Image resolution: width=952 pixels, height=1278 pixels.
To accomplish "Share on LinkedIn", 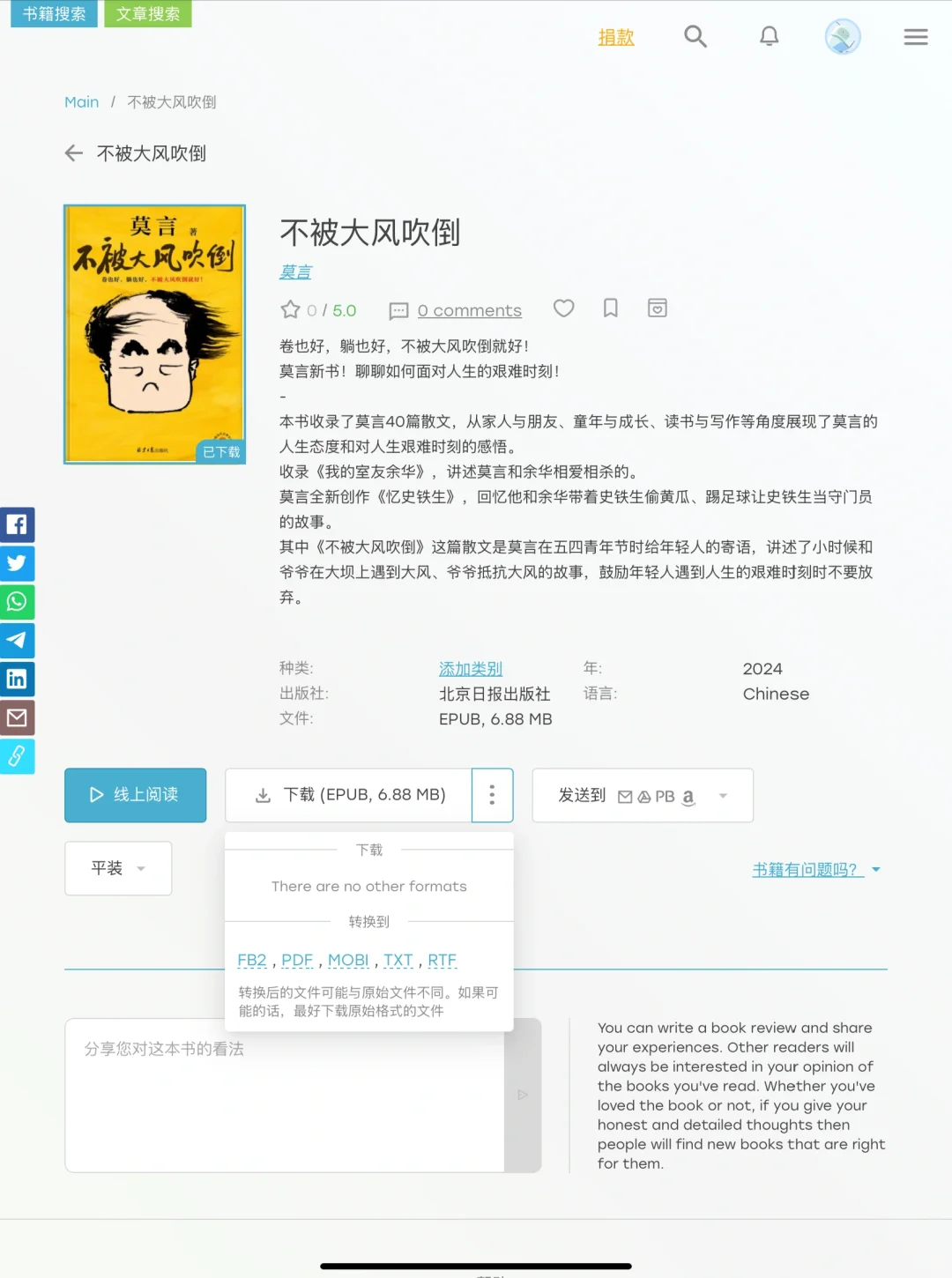I will pos(17,680).
